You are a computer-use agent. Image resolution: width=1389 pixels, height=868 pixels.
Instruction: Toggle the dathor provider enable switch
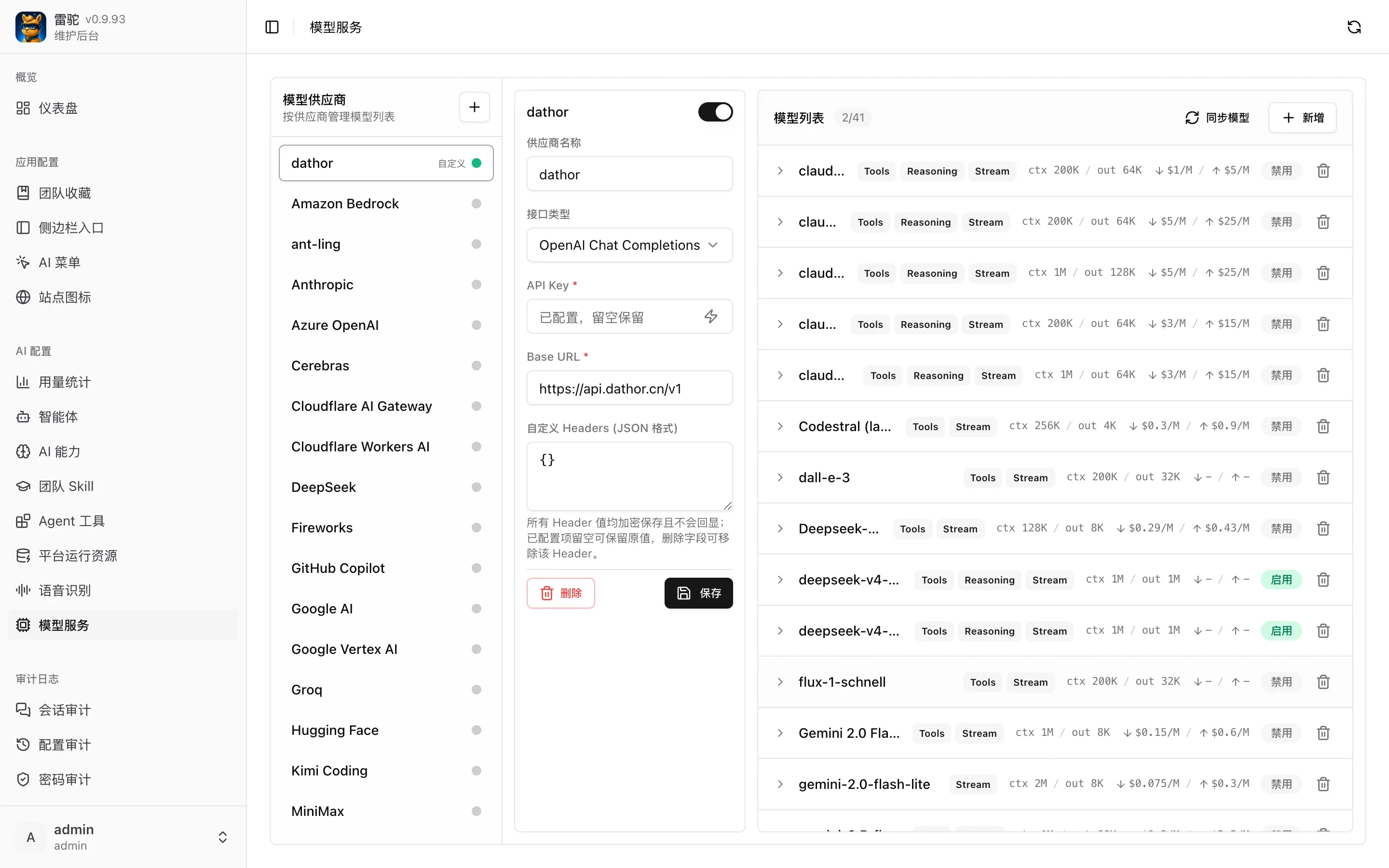[715, 112]
